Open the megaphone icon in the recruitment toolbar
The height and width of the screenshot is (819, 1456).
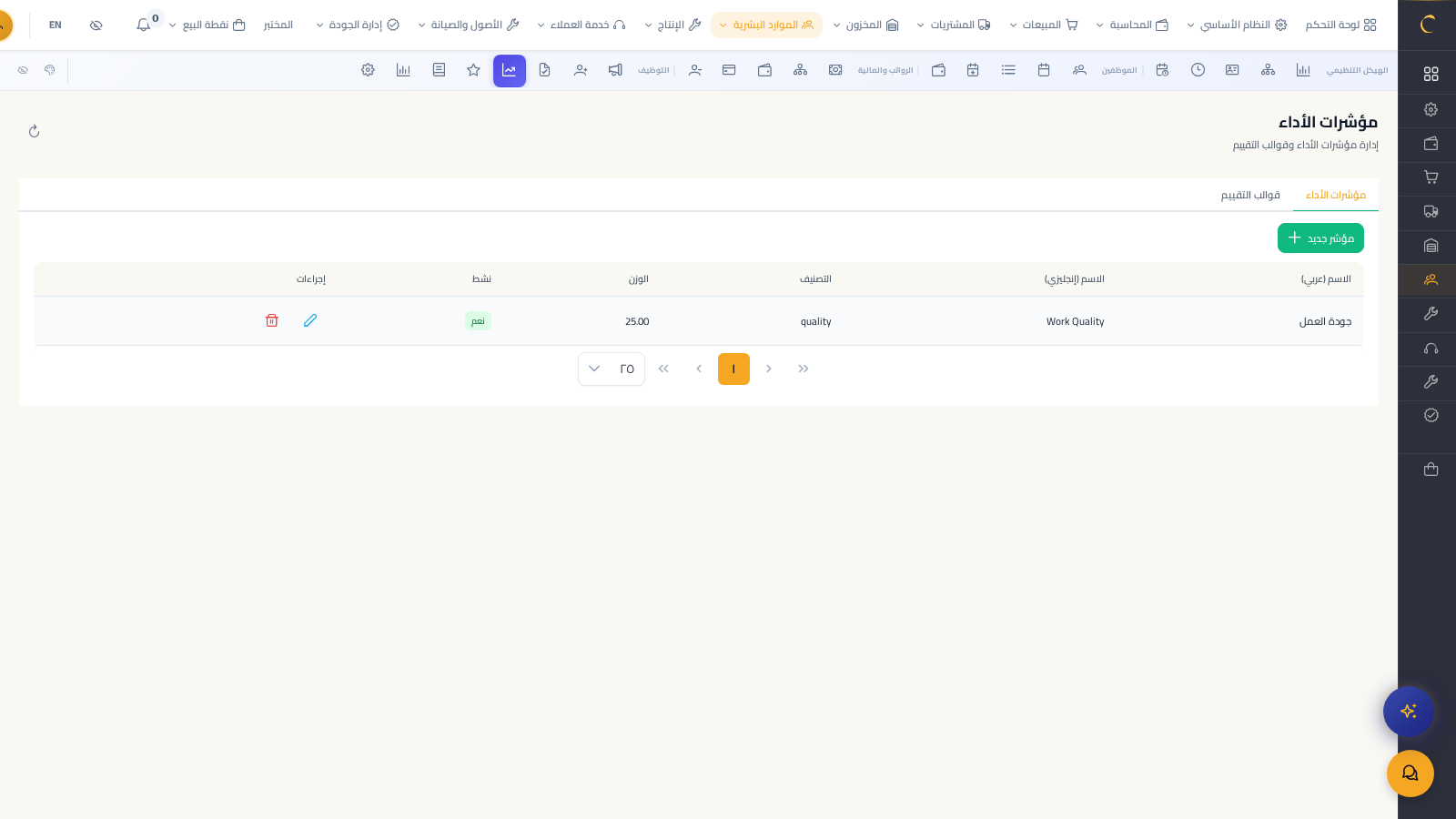pos(615,70)
